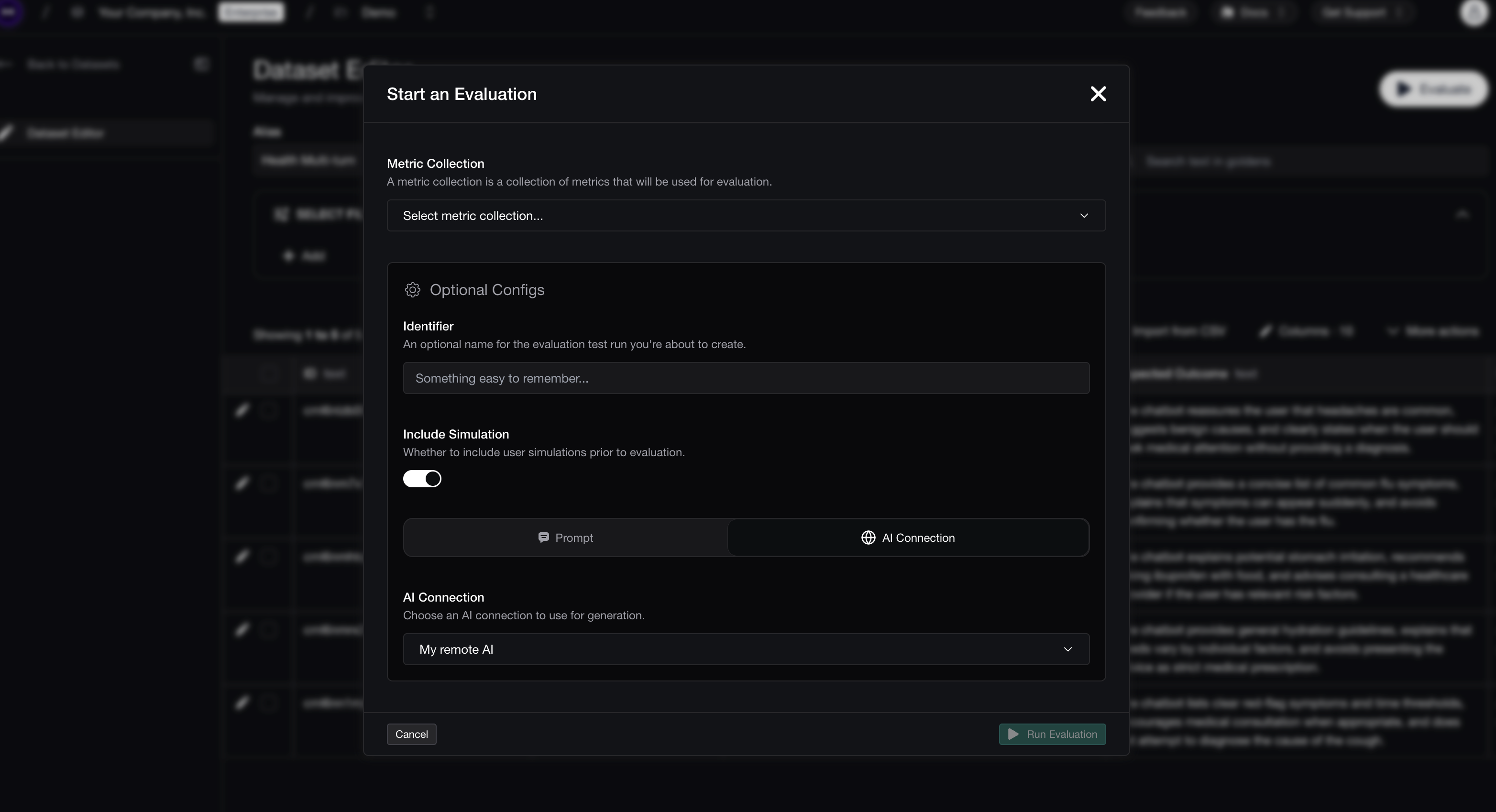This screenshot has width=1496, height=812.
Task: Click the globe icon on AI Connection tab
Action: (x=868, y=538)
